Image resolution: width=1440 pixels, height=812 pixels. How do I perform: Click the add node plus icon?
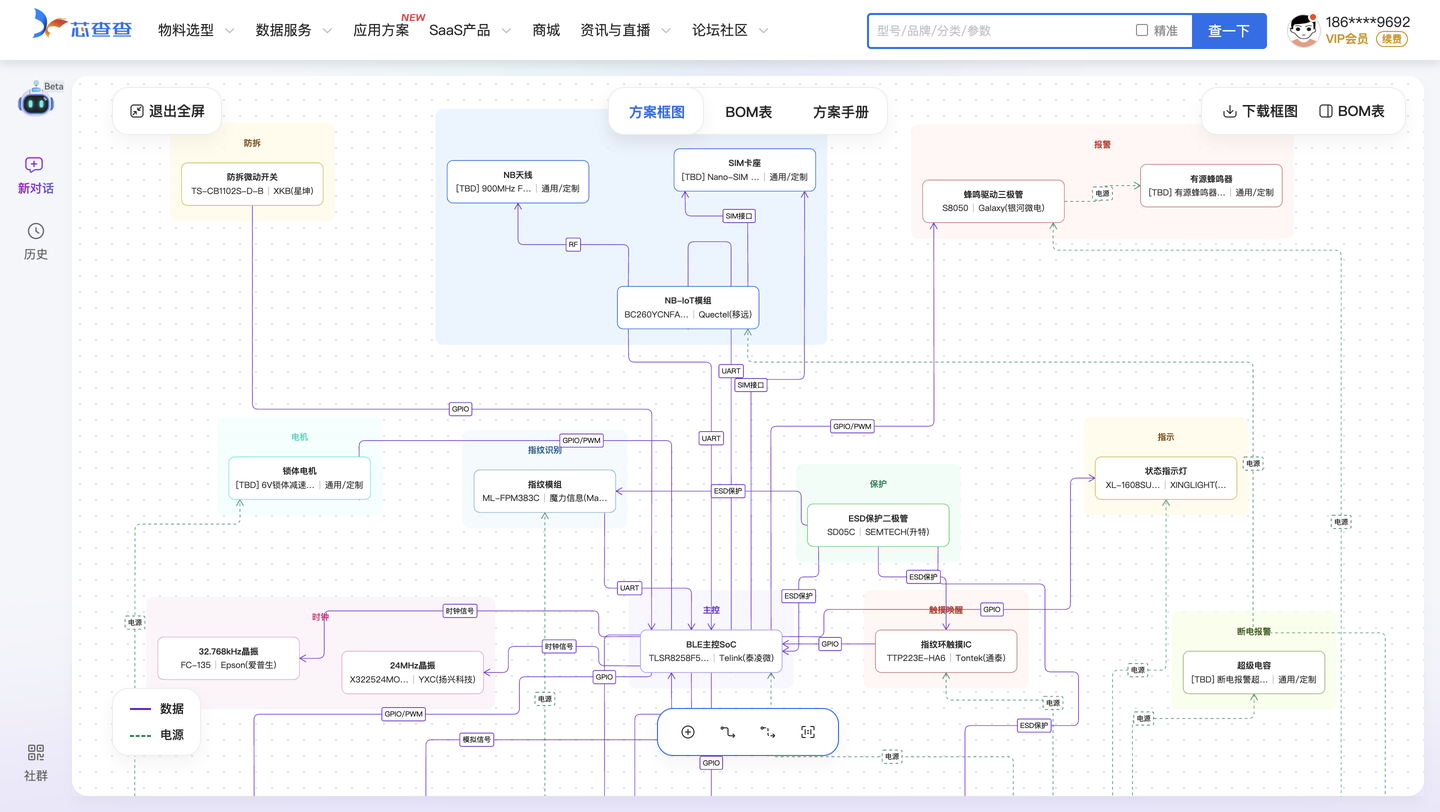click(x=688, y=732)
